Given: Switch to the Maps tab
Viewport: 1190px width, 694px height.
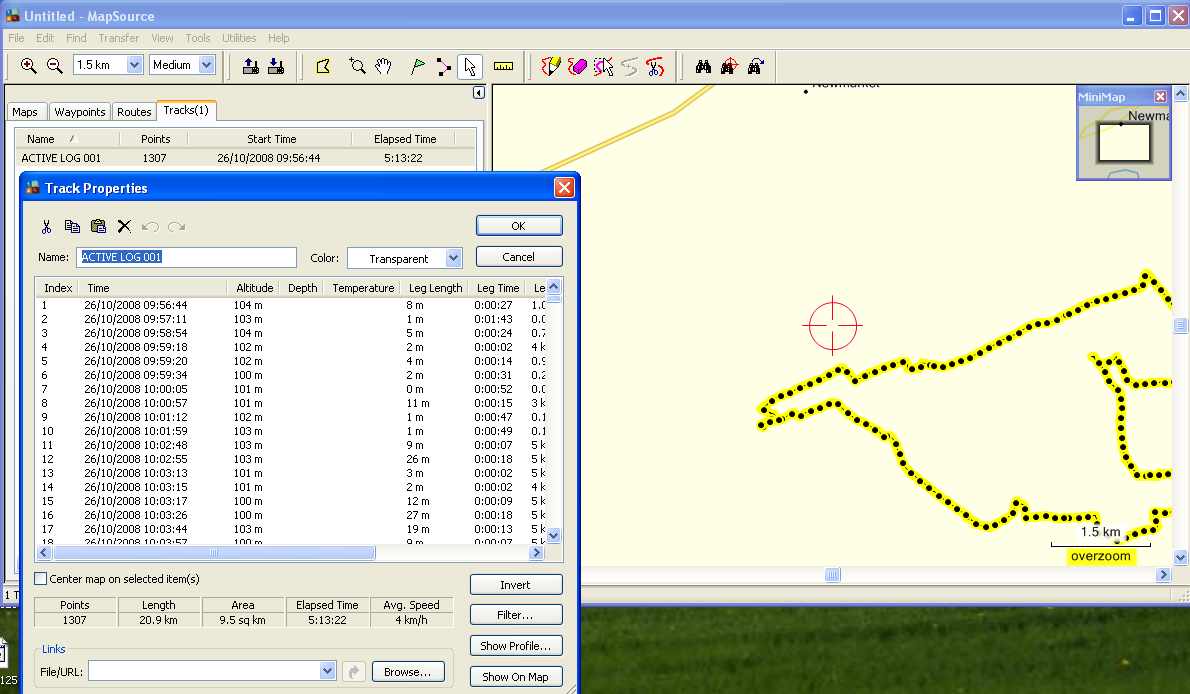Looking at the screenshot, I should tap(25, 112).
